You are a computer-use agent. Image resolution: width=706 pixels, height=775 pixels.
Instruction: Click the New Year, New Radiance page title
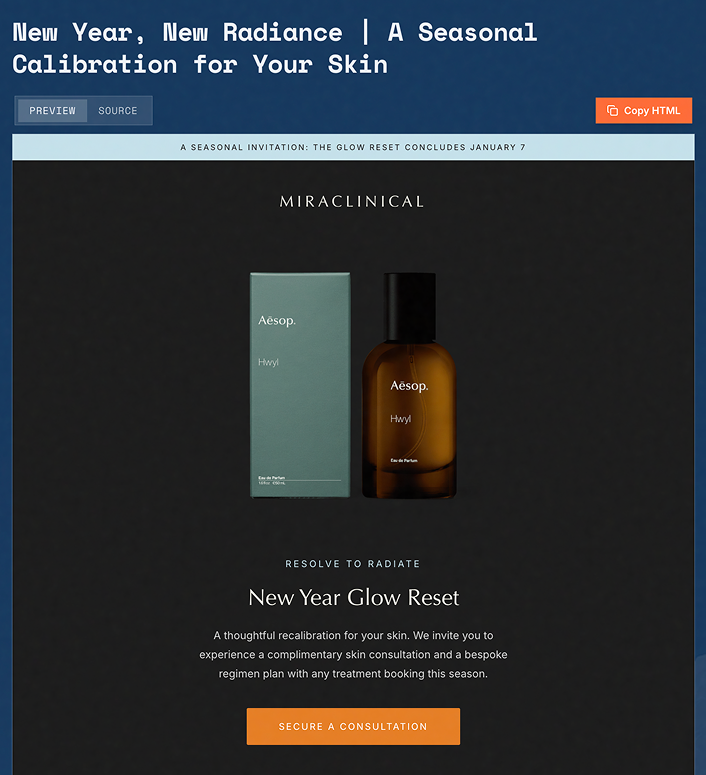(274, 48)
